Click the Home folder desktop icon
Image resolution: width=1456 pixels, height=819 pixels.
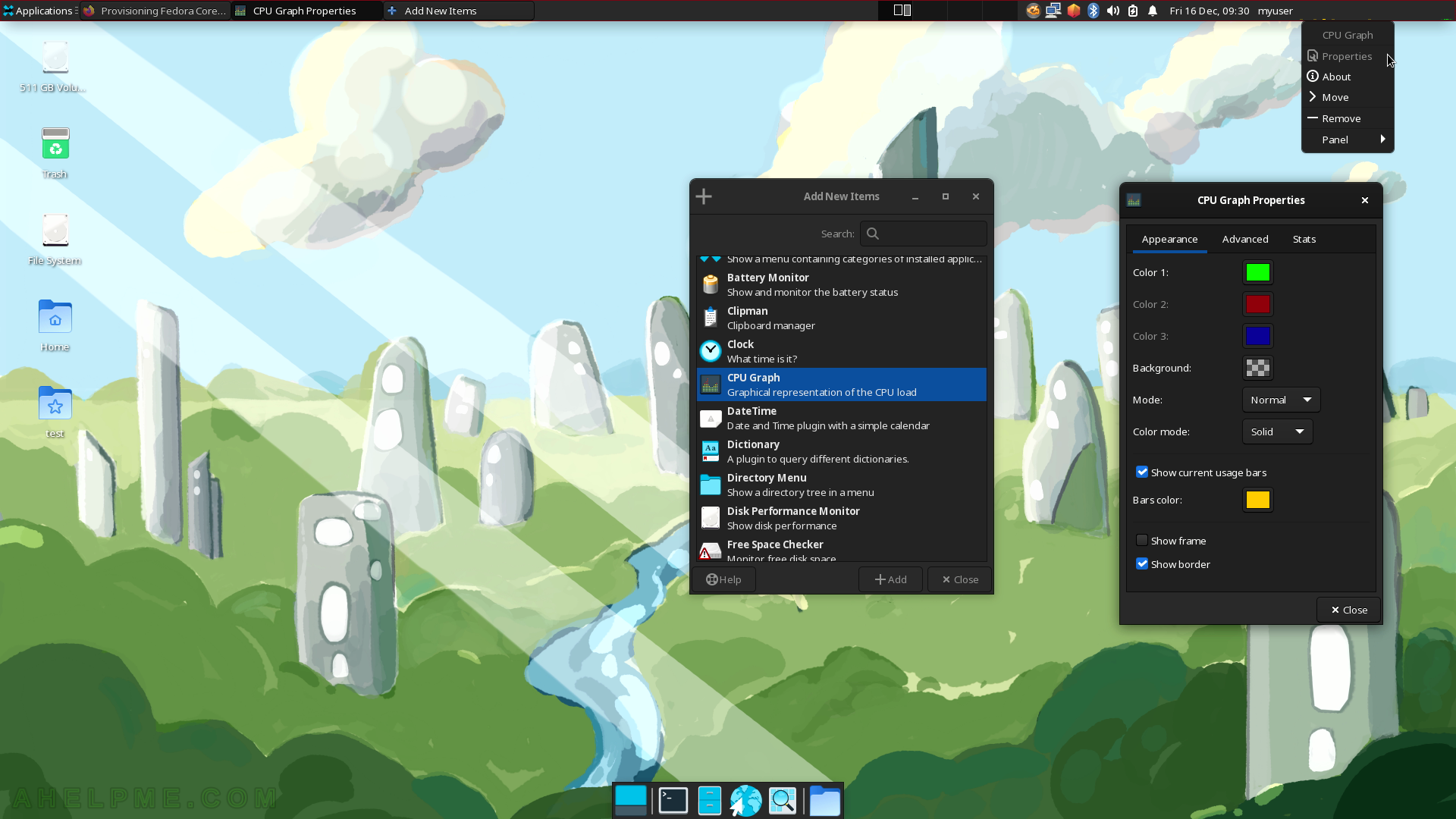[x=55, y=326]
